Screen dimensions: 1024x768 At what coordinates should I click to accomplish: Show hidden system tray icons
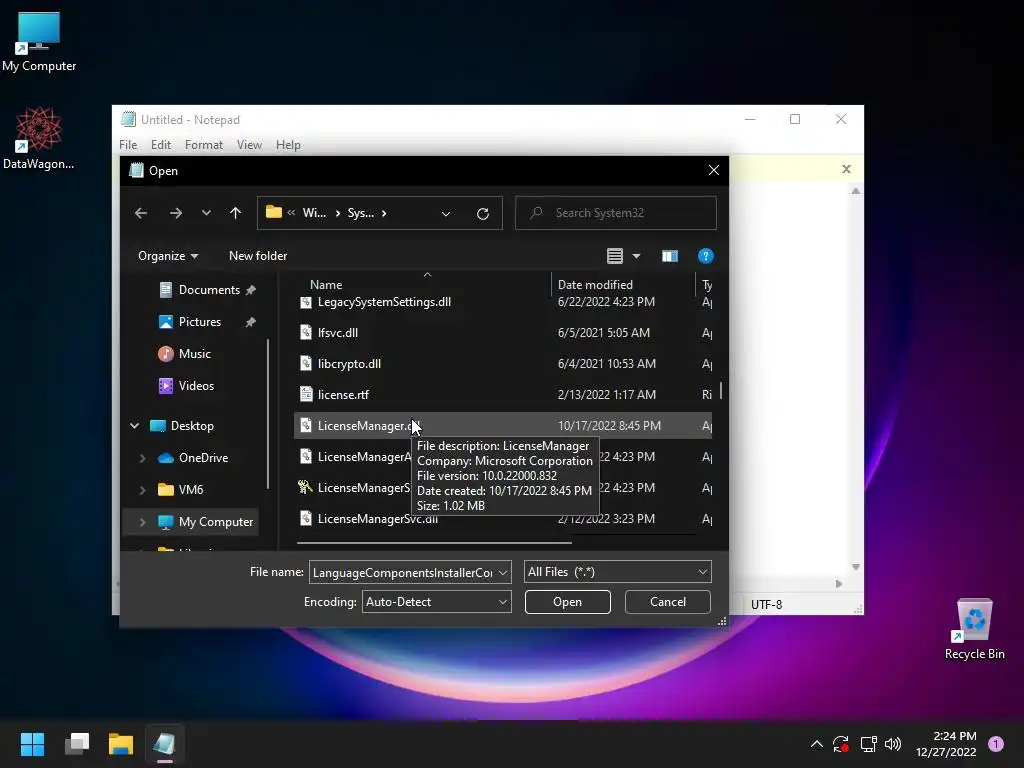[x=816, y=744]
